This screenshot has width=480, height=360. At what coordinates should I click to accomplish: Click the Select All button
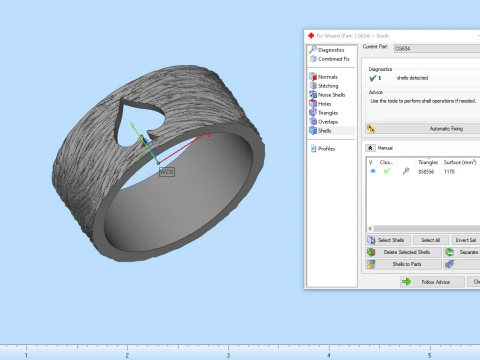point(431,240)
